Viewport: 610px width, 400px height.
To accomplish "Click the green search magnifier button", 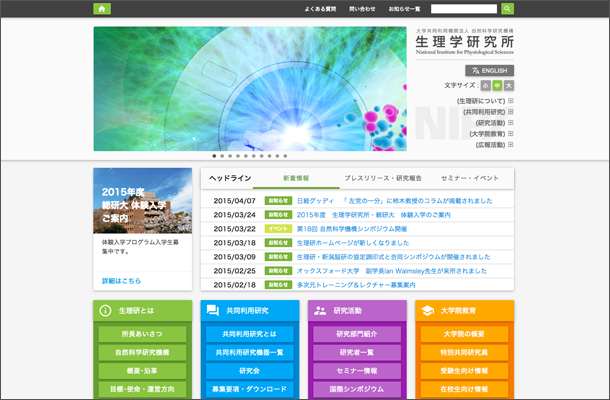I will (x=507, y=9).
